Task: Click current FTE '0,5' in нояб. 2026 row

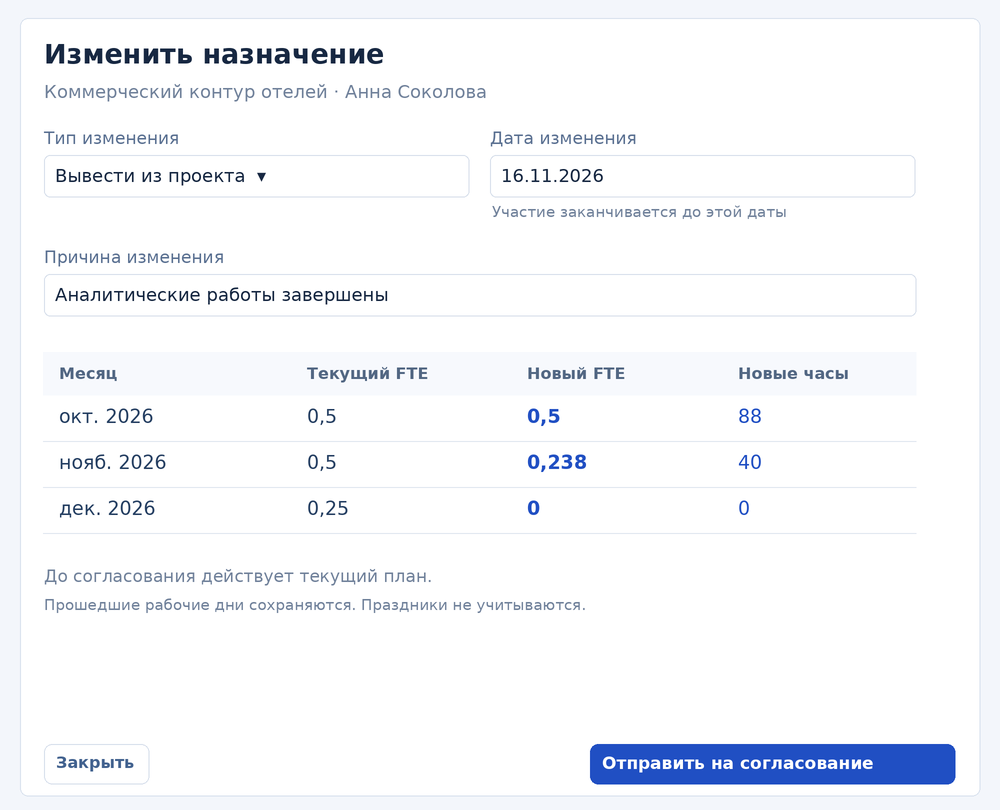Action: click(x=321, y=462)
